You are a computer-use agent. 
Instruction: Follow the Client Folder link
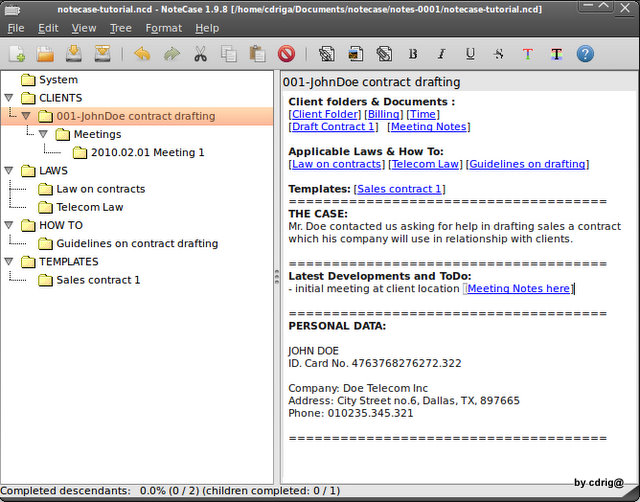325,114
